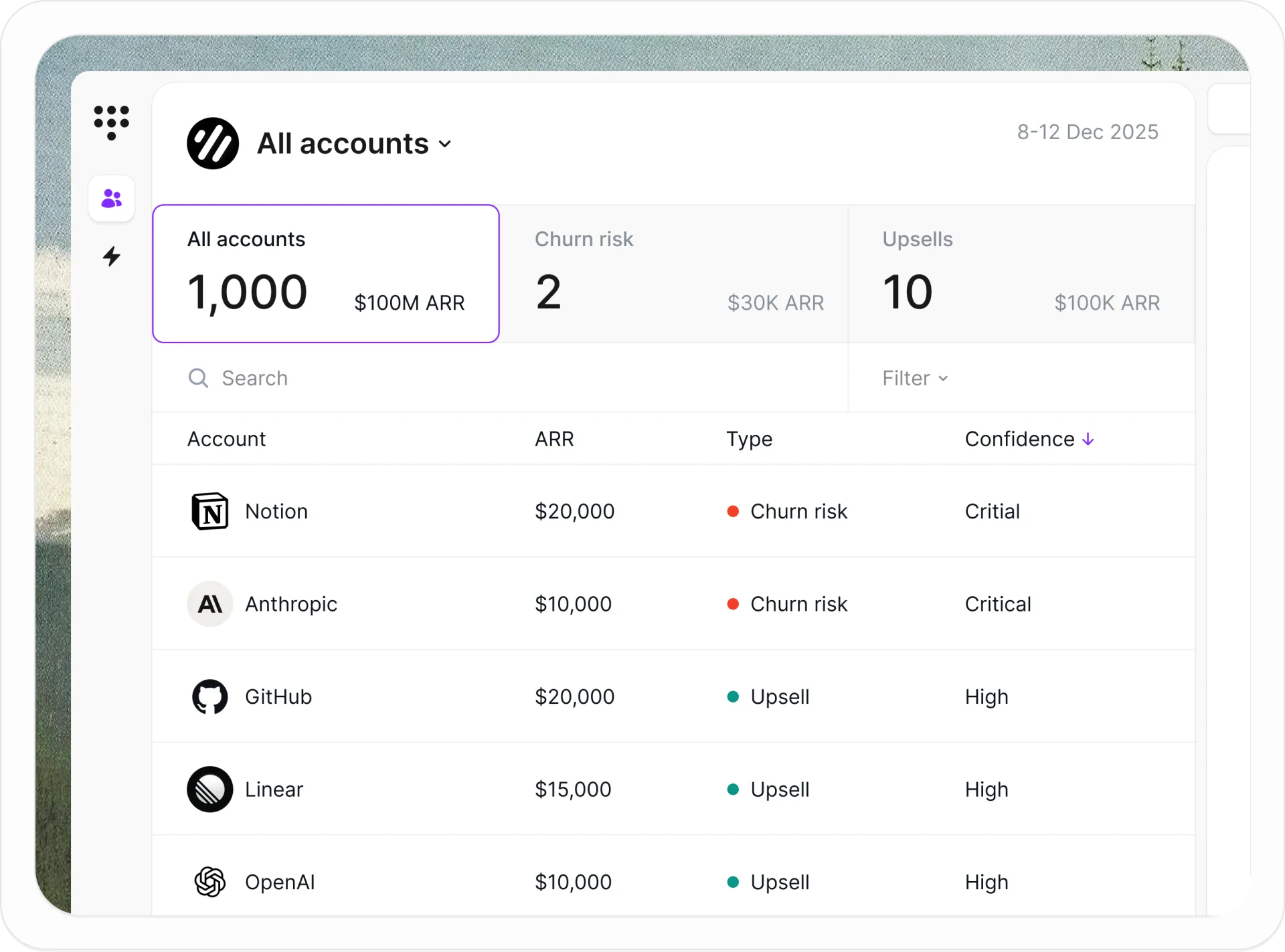Click the lightning bolt sidebar icon
Image resolution: width=1285 pixels, height=952 pixels.
pos(112,256)
